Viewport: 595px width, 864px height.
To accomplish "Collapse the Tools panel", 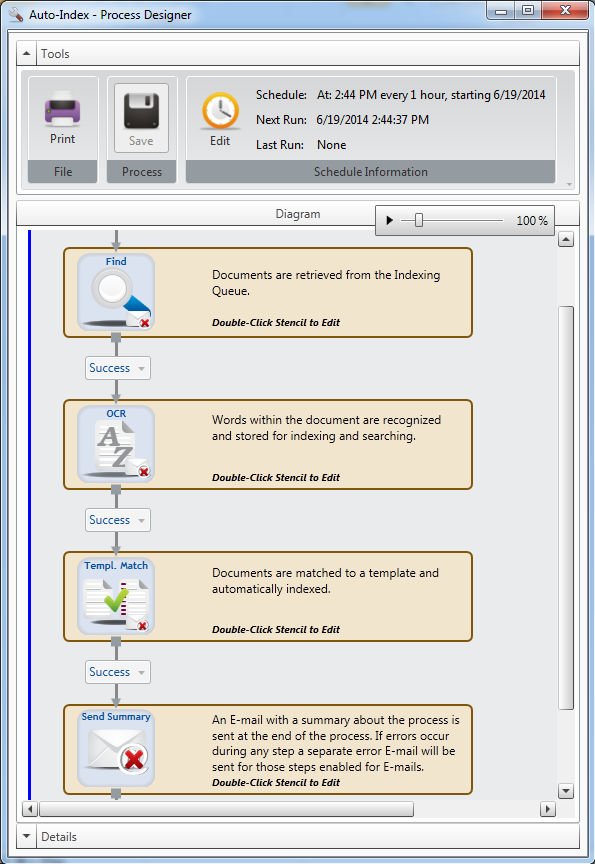I will 26,53.
